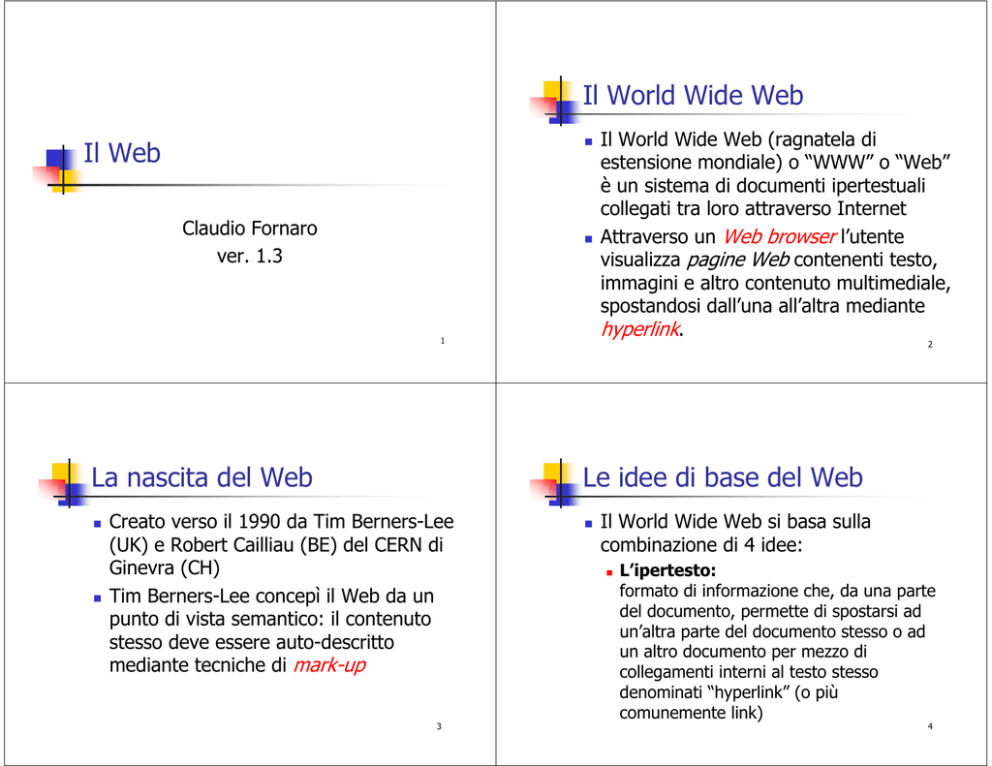Click the "La nascita del Web" title
992x766 pixels.
[x=202, y=478]
